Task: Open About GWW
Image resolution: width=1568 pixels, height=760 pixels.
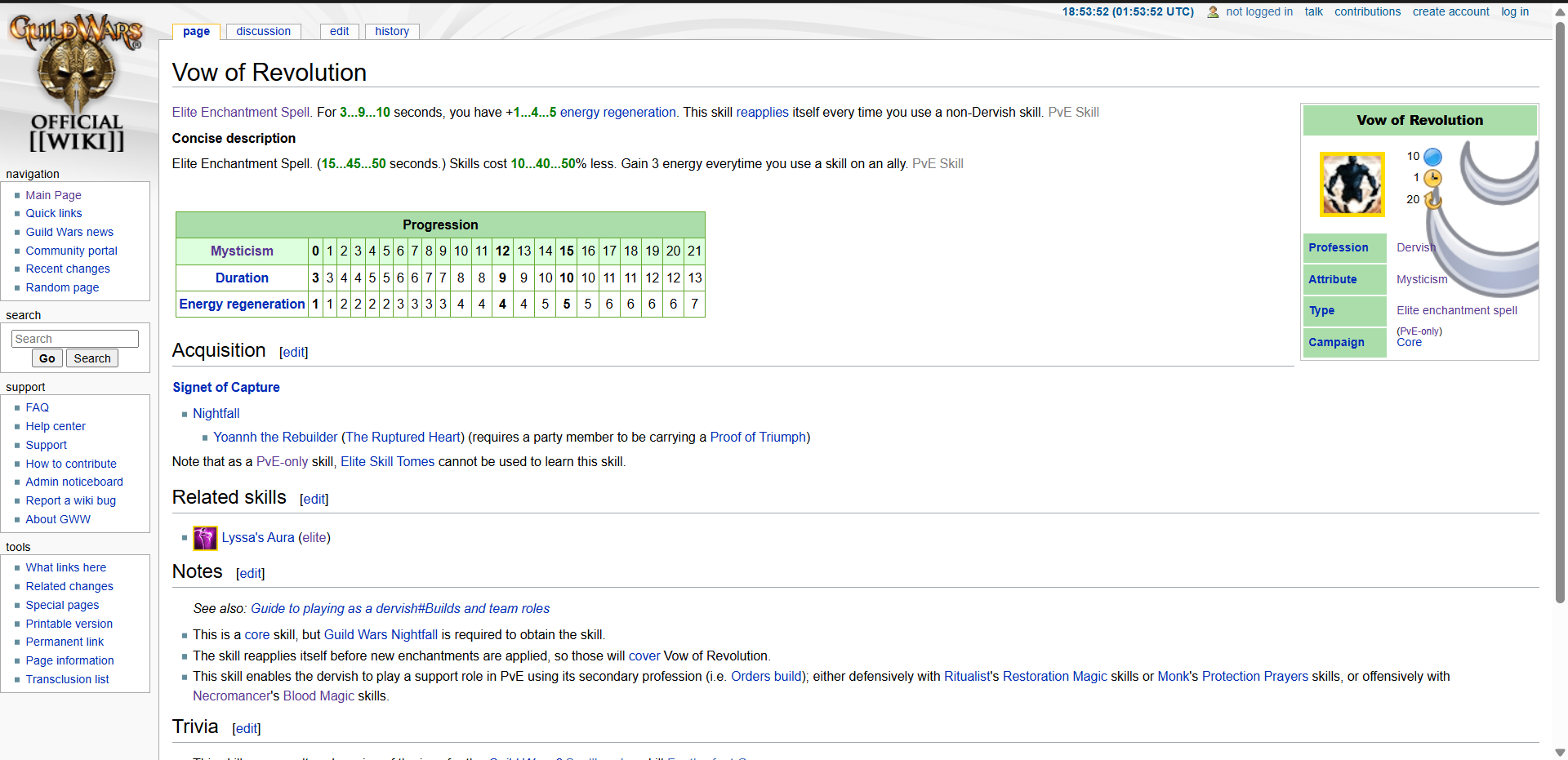Action: click(x=58, y=519)
